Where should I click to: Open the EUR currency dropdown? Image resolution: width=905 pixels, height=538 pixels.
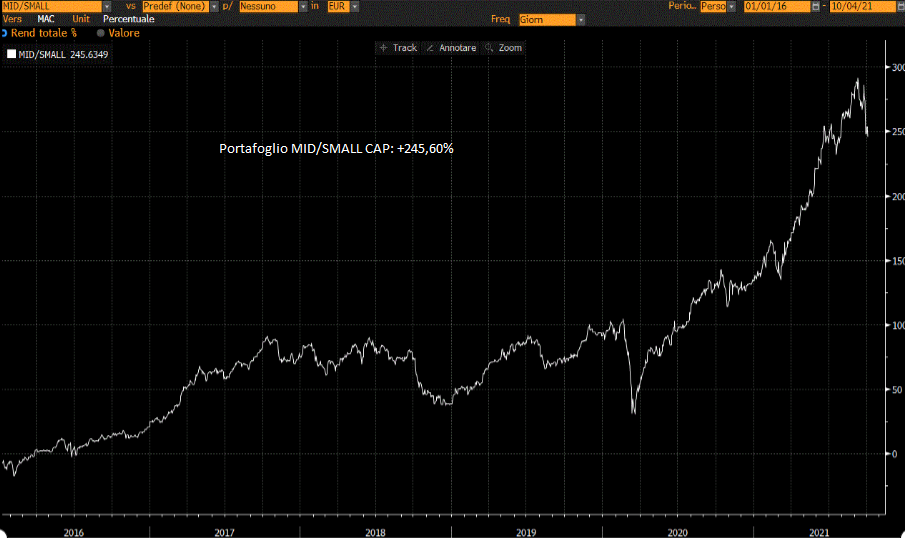pyautogui.click(x=354, y=6)
